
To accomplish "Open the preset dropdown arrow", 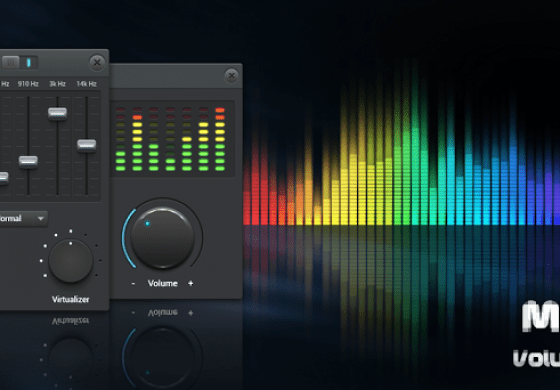I will point(41,218).
